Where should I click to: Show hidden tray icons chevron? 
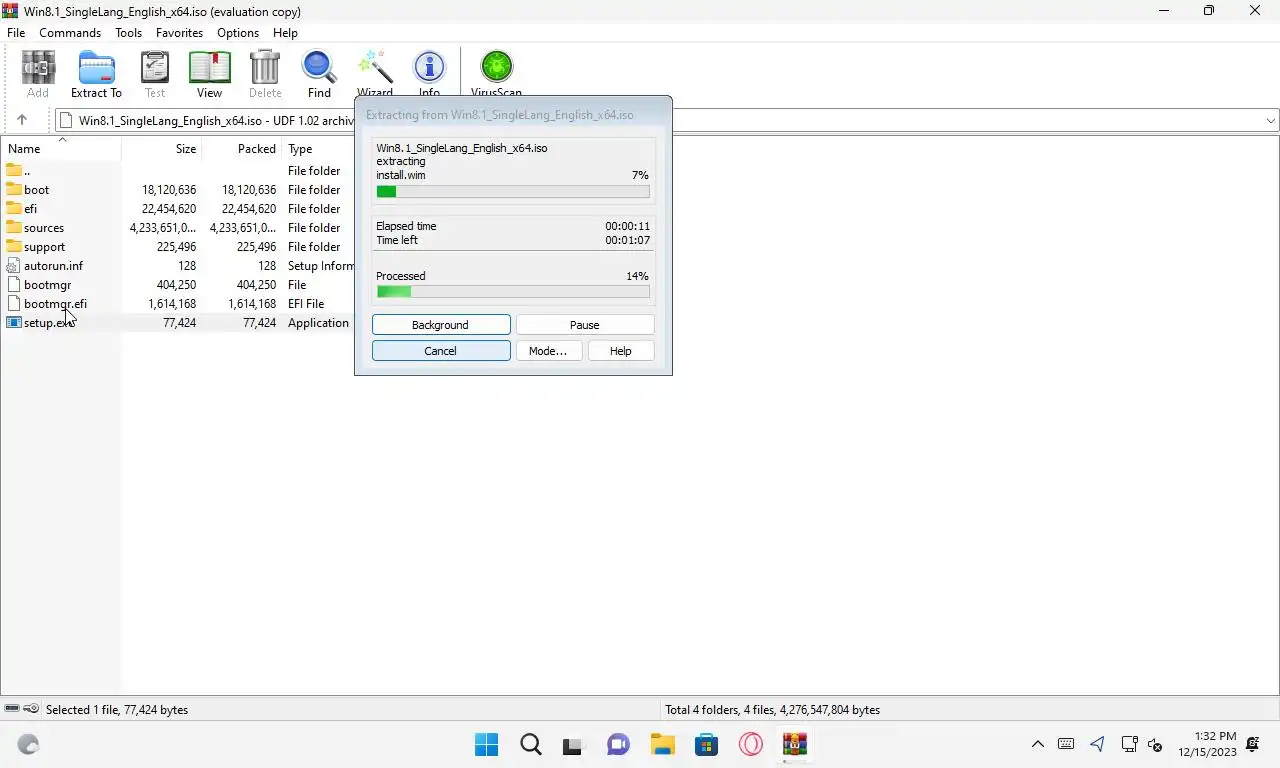pos(1038,744)
